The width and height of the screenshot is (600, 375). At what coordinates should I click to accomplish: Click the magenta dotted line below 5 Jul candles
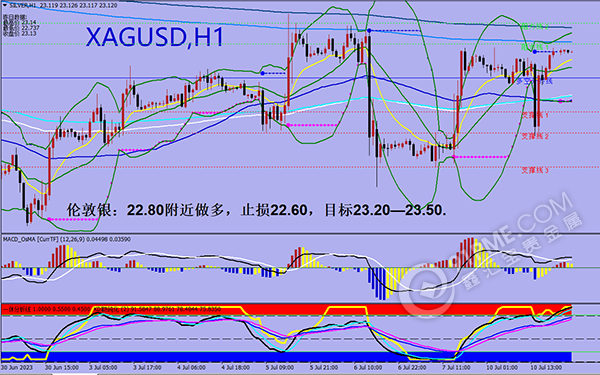pyautogui.click(x=312, y=125)
